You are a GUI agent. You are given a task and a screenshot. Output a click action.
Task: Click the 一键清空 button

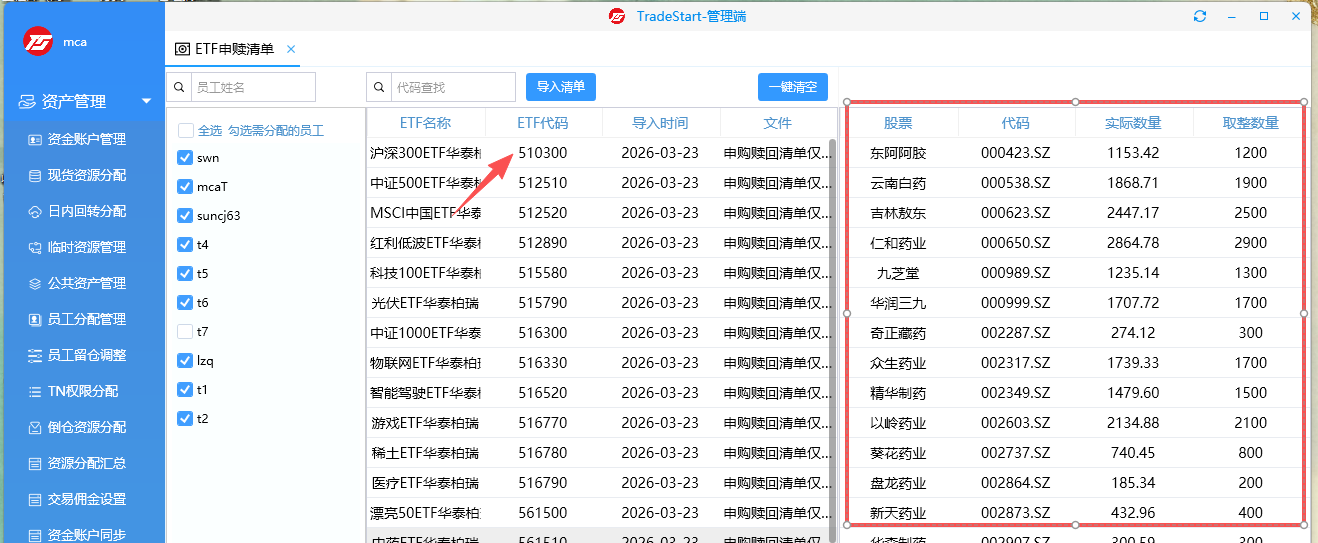click(793, 87)
